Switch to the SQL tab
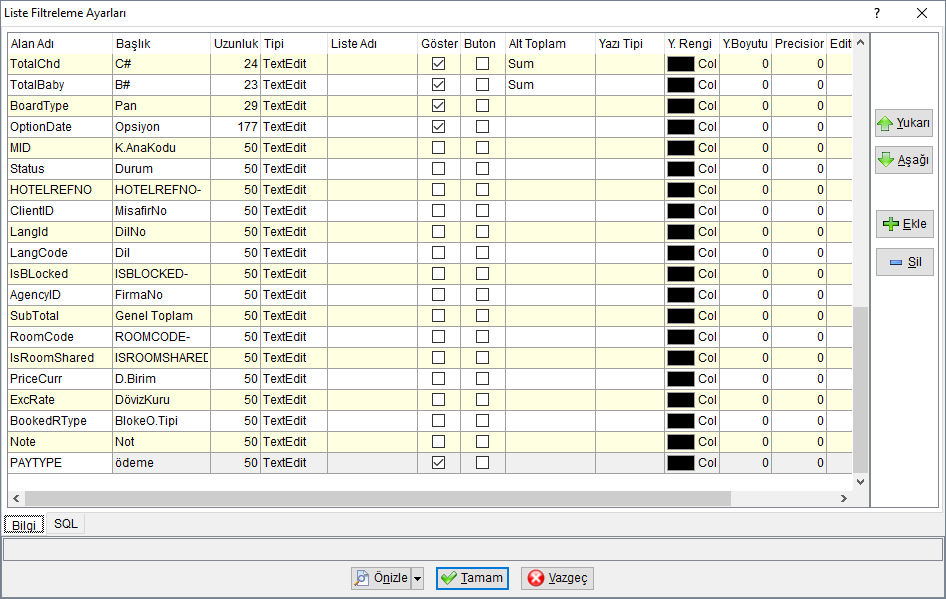The width and height of the screenshot is (946, 599). pyautogui.click(x=66, y=524)
